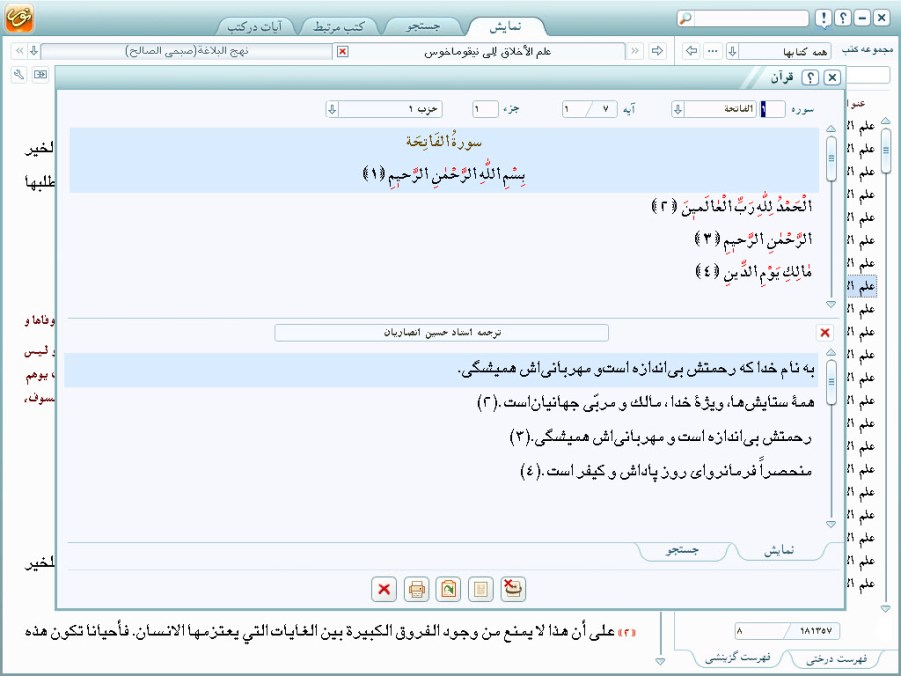901x676 pixels.
Task: Open the book tabs list down arrow
Action: (x=34, y=51)
